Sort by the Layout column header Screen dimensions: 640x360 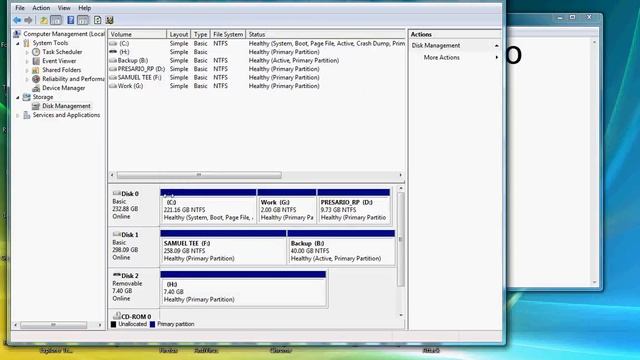tap(179, 34)
